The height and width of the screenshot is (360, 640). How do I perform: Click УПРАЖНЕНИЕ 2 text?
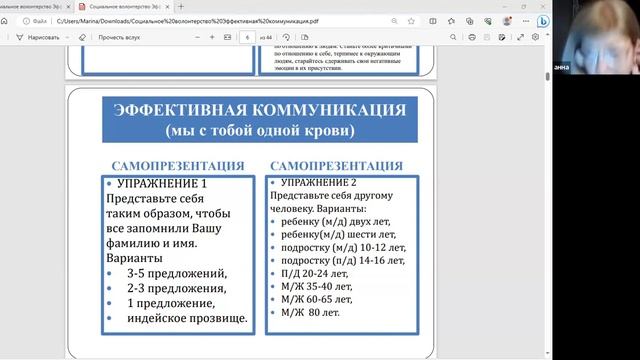[x=319, y=182]
